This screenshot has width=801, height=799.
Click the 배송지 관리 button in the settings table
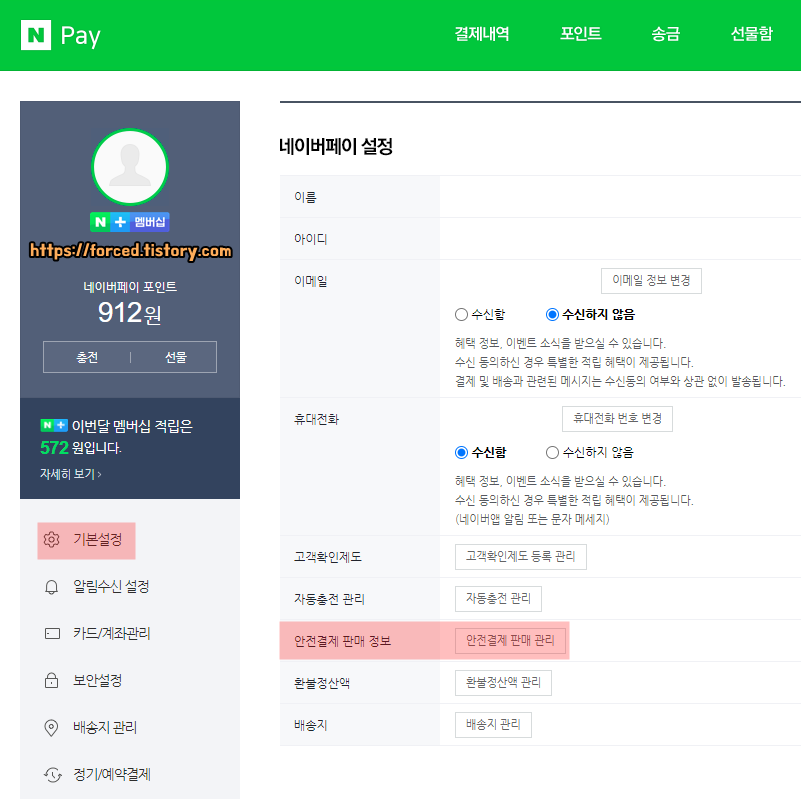tap(493, 725)
